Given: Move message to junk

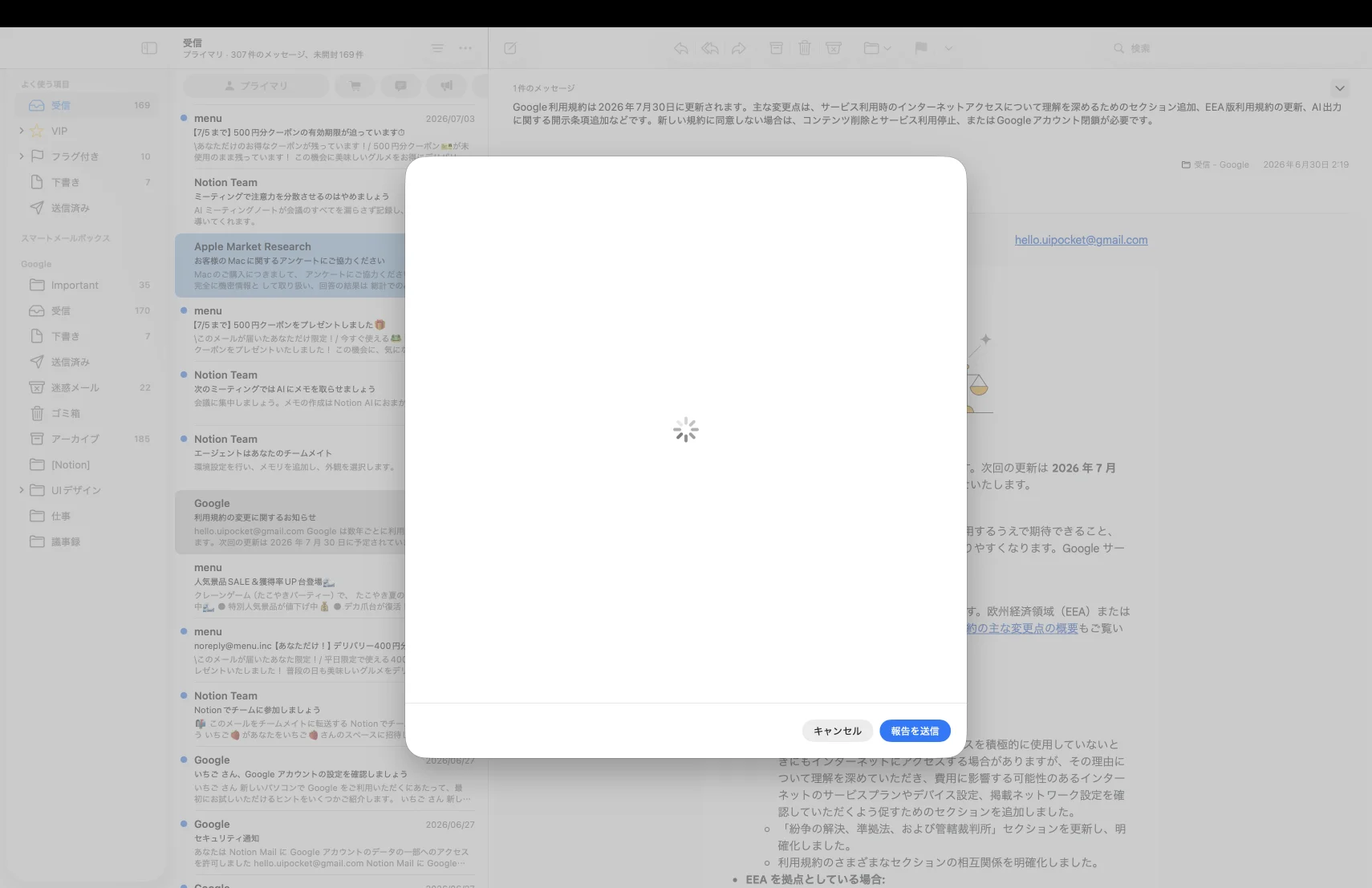Looking at the screenshot, I should click(x=834, y=48).
